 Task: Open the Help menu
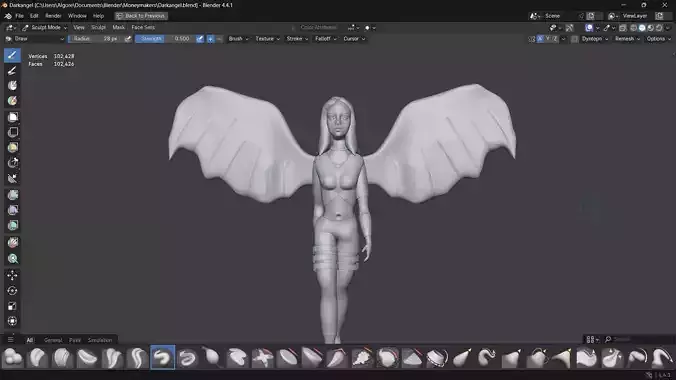[98, 16]
